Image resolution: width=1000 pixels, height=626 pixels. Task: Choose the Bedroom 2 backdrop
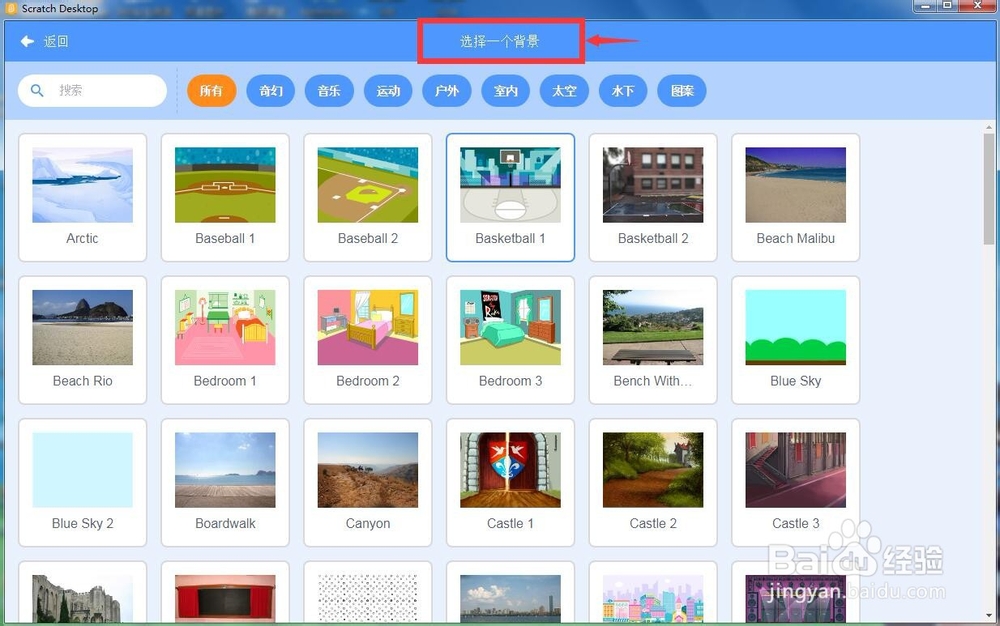368,340
